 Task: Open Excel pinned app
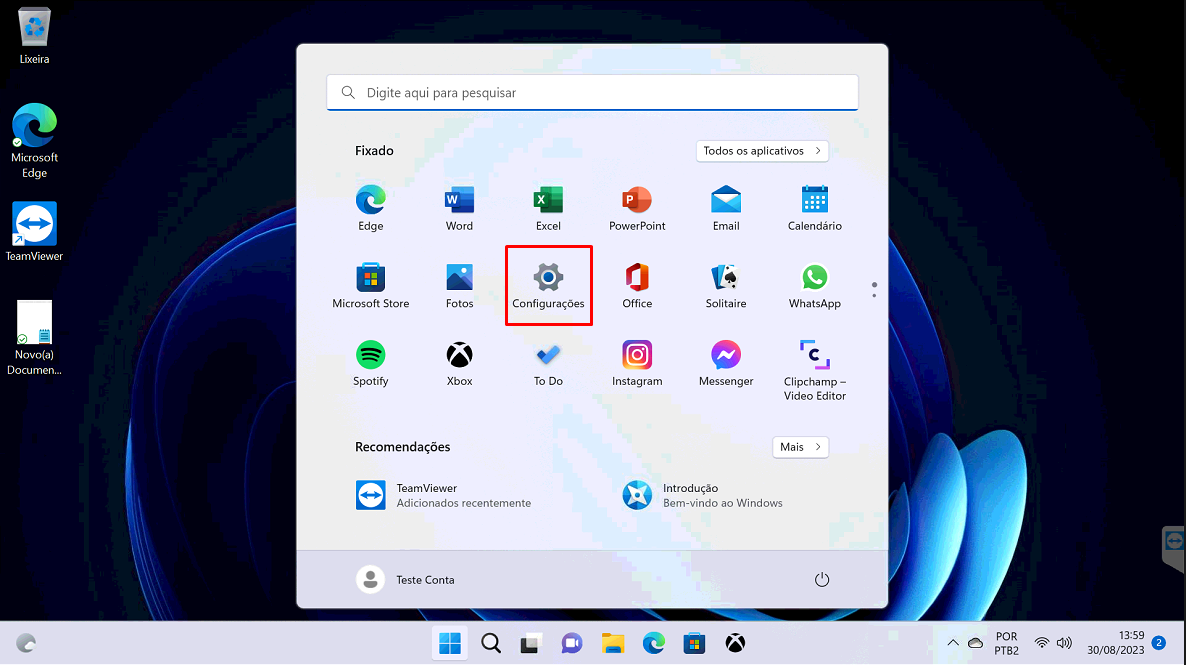click(x=548, y=208)
